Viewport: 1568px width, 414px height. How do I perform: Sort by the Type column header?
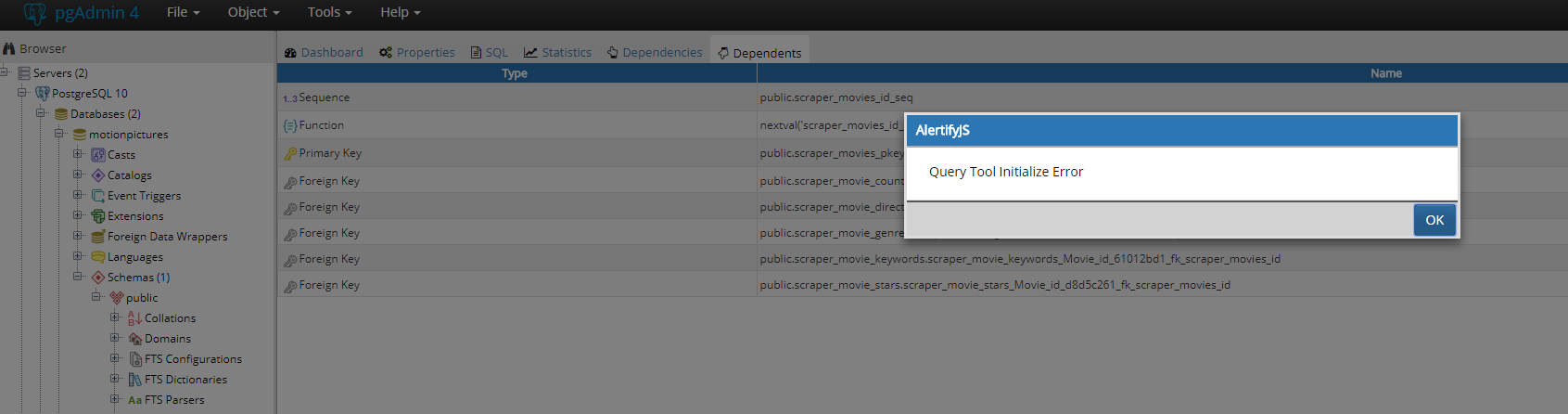point(515,73)
